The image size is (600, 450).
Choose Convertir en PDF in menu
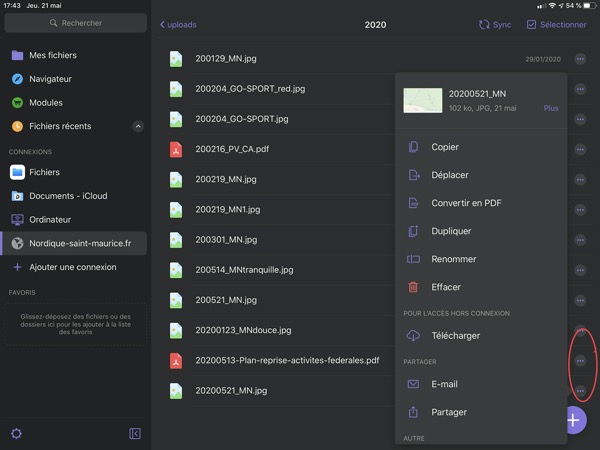tap(465, 203)
